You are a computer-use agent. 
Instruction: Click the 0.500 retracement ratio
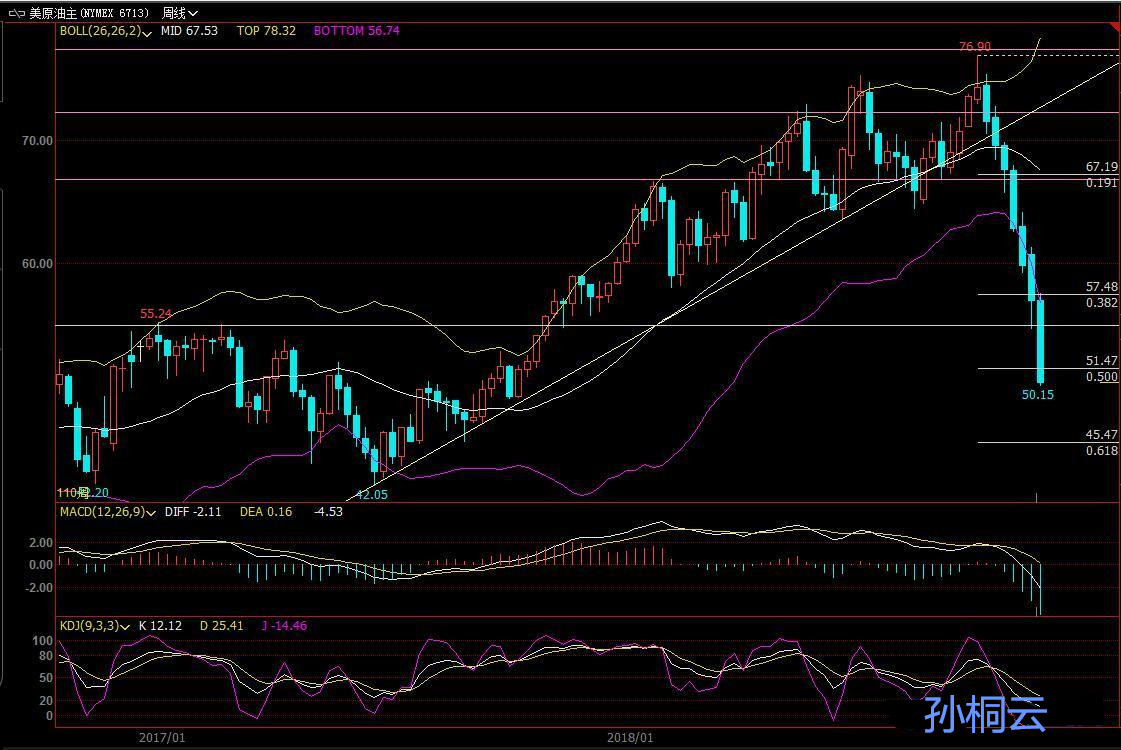[1101, 377]
